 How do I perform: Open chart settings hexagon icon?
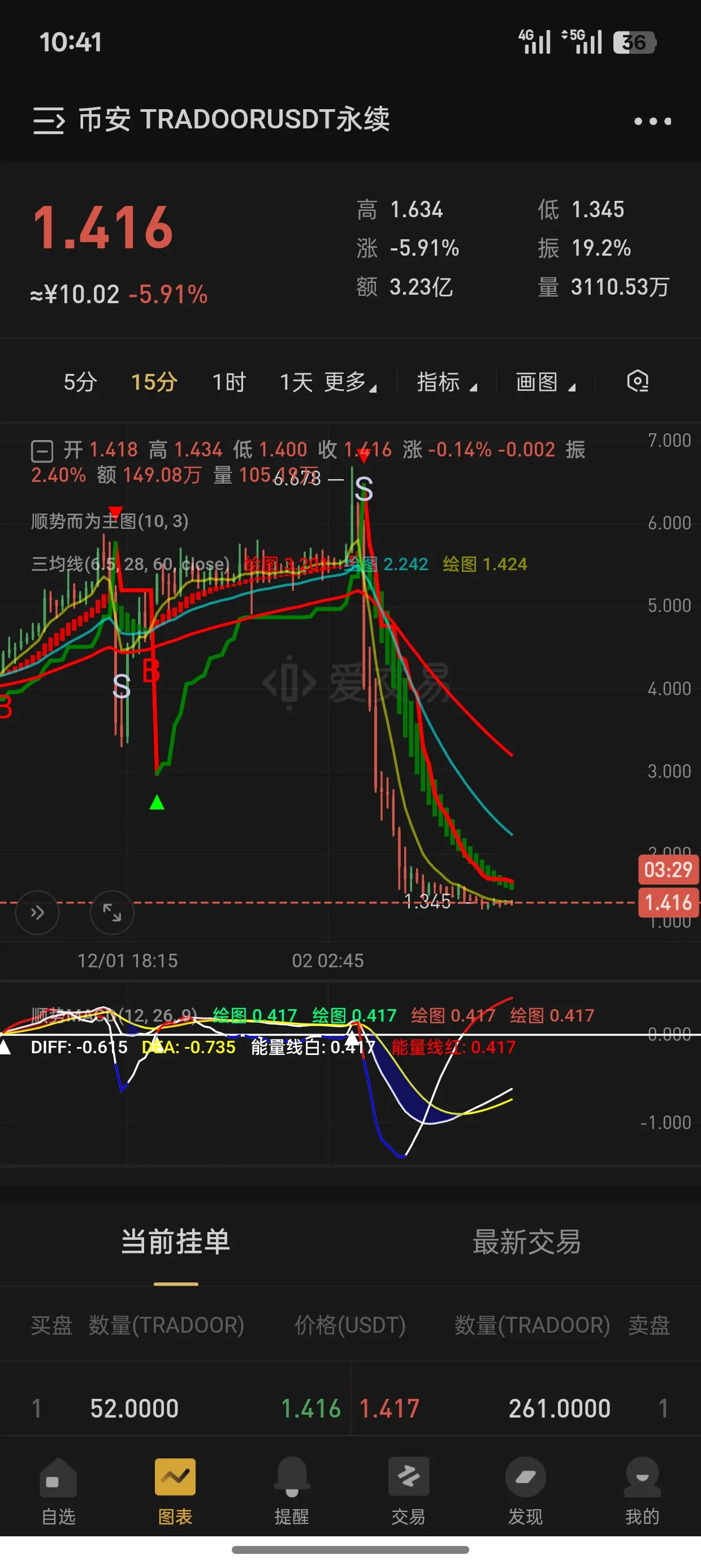coord(637,382)
